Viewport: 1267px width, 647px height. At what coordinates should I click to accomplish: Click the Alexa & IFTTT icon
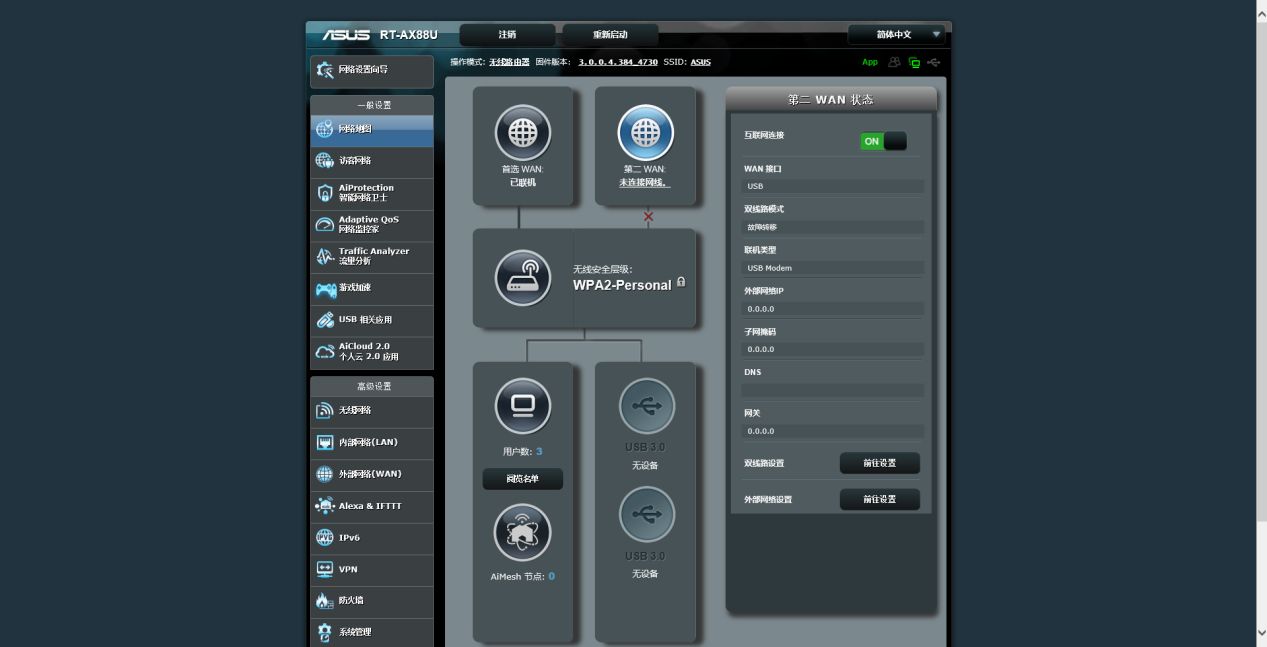[x=325, y=507]
